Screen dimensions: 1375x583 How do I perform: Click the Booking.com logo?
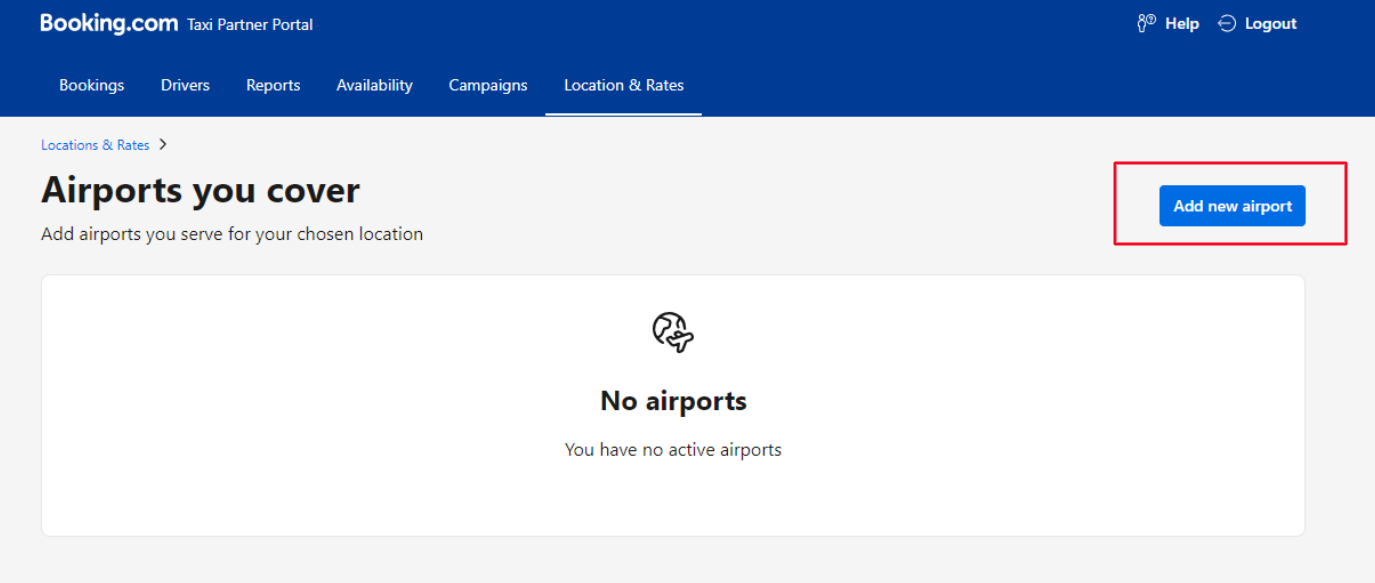click(x=109, y=23)
